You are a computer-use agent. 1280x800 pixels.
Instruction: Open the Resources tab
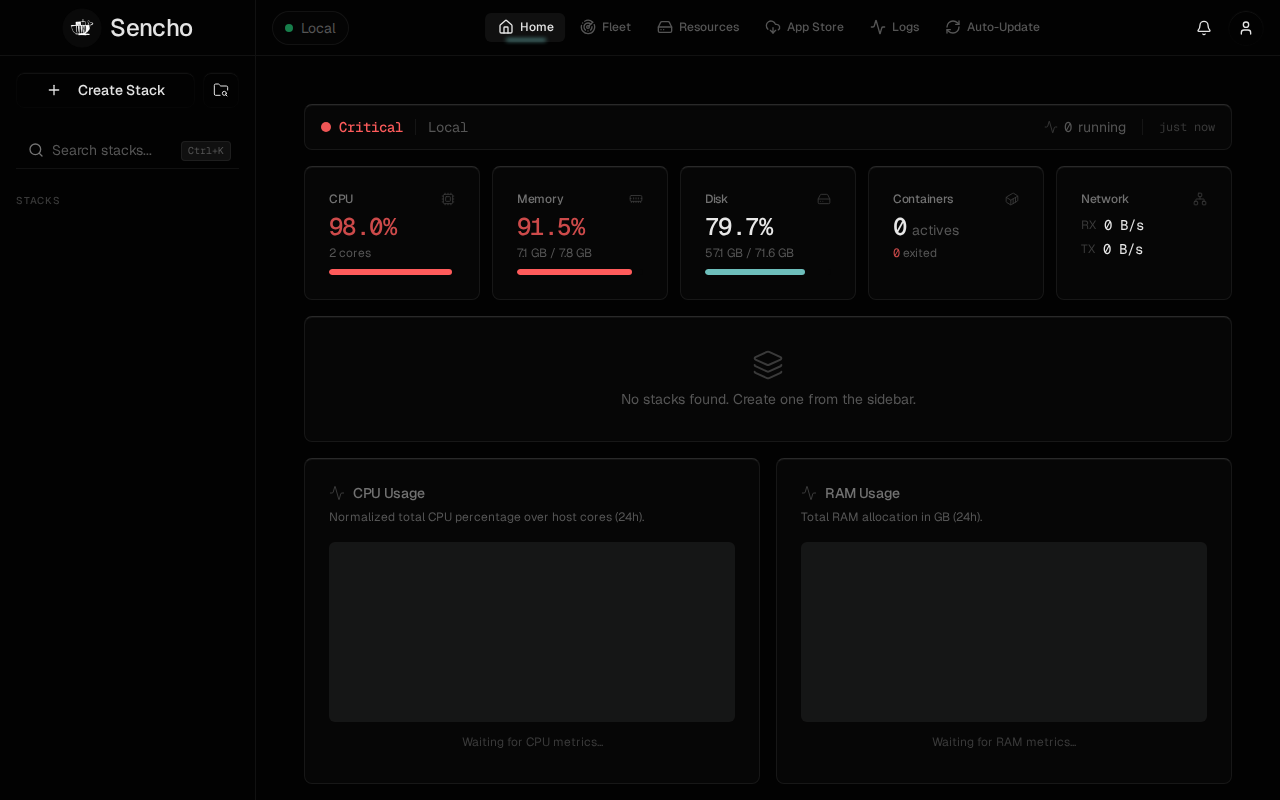[x=698, y=27]
